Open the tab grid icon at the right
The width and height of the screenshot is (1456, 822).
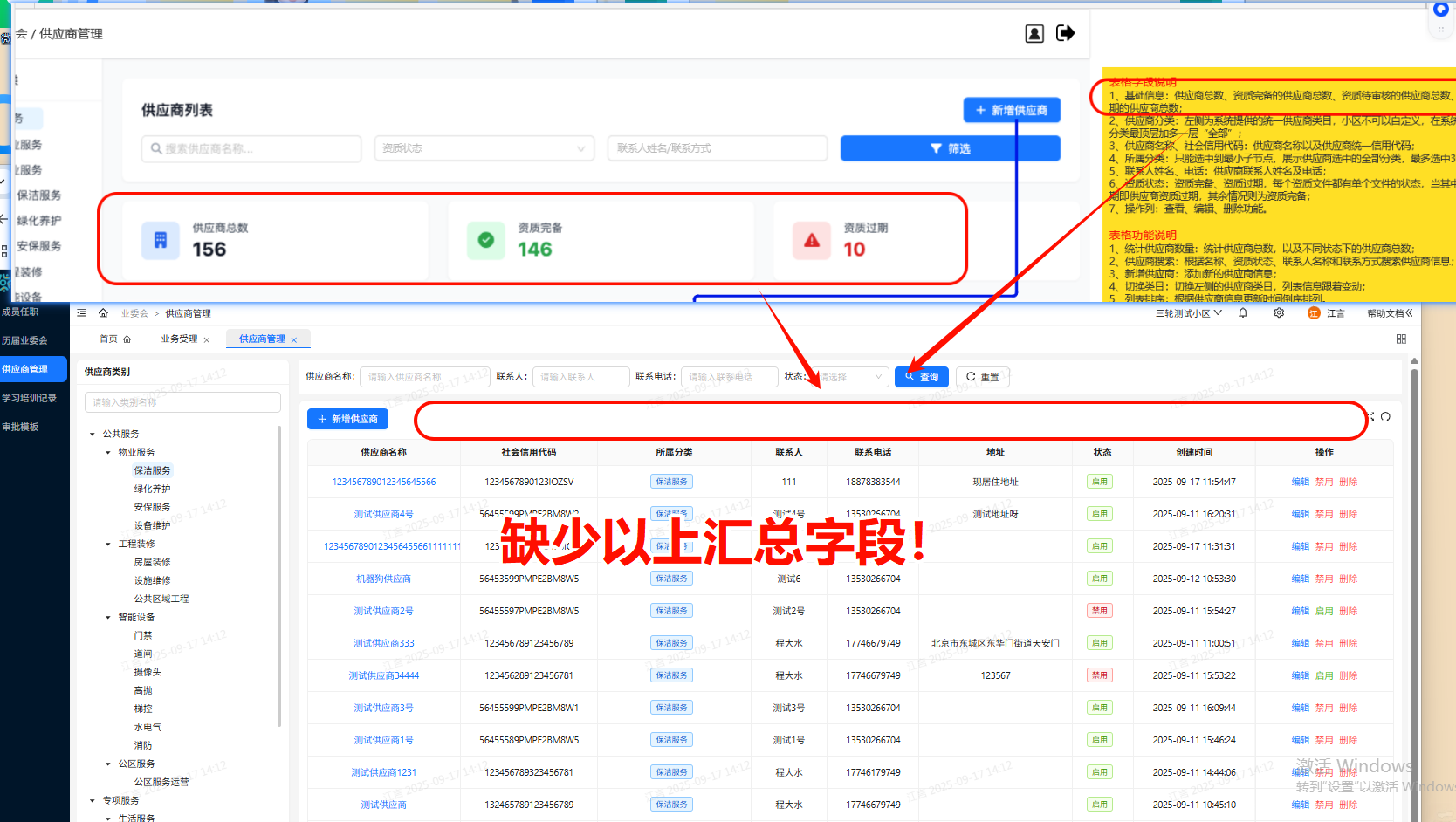tap(1401, 339)
